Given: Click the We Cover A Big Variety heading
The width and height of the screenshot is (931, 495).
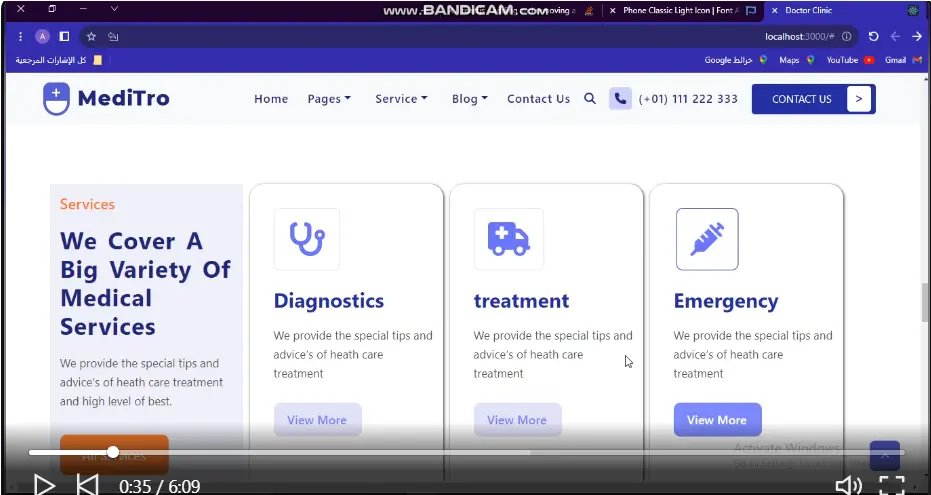Looking at the screenshot, I should pyautogui.click(x=145, y=284).
